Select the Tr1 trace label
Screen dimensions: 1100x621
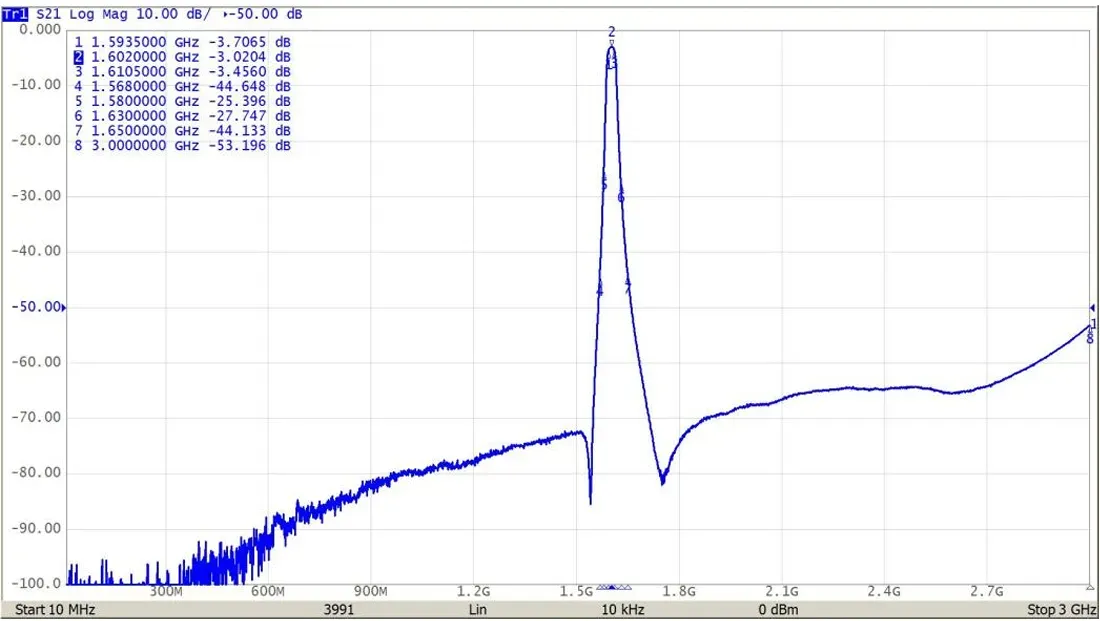(15, 14)
